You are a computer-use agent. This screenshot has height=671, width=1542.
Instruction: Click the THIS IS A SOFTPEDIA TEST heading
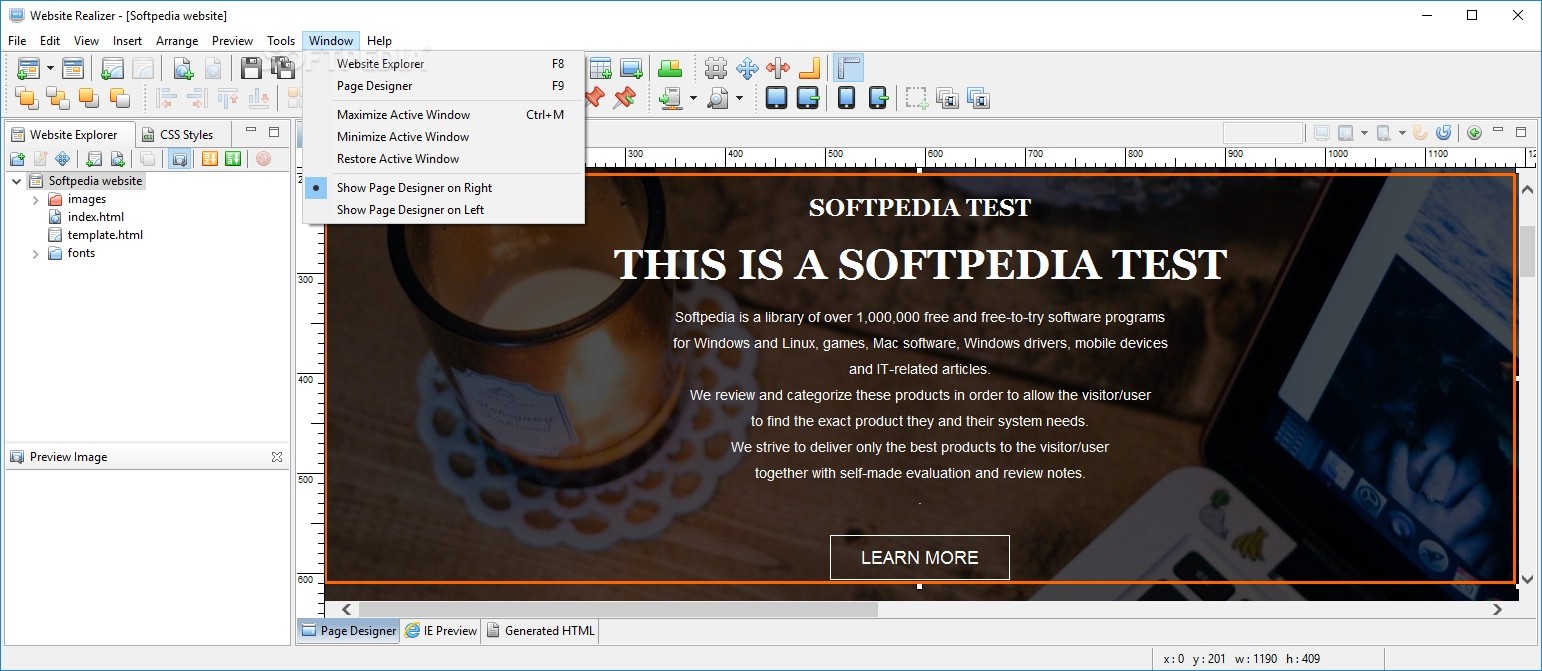tap(920, 265)
